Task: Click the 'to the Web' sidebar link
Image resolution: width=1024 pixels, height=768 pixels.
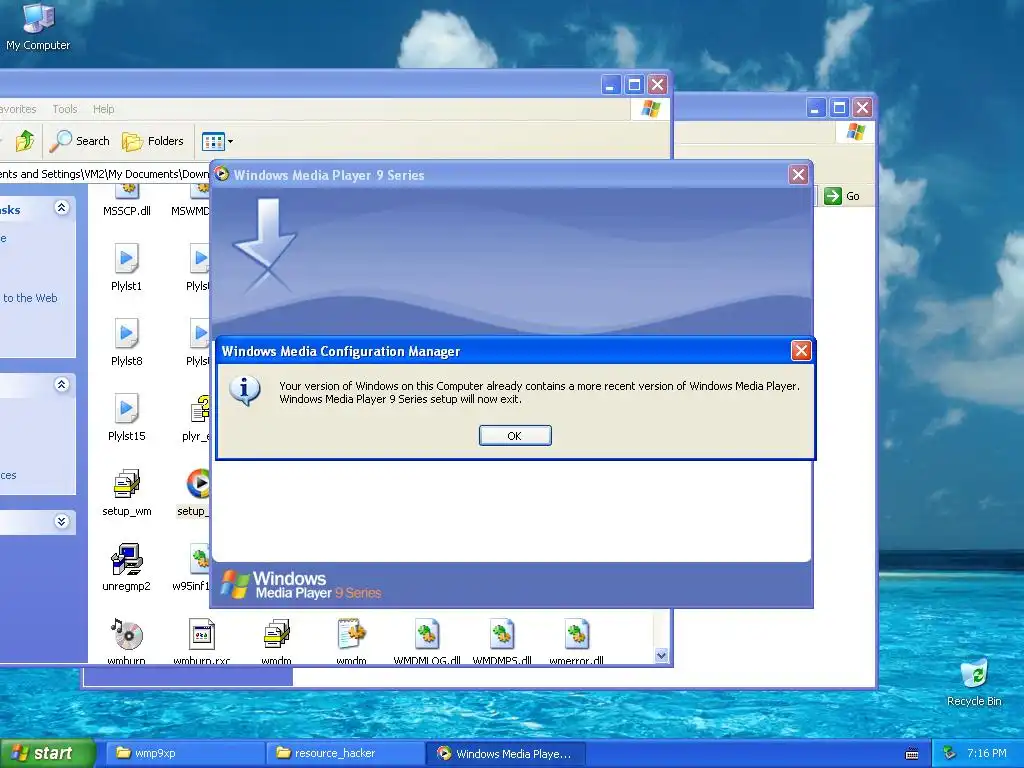Action: tap(30, 298)
